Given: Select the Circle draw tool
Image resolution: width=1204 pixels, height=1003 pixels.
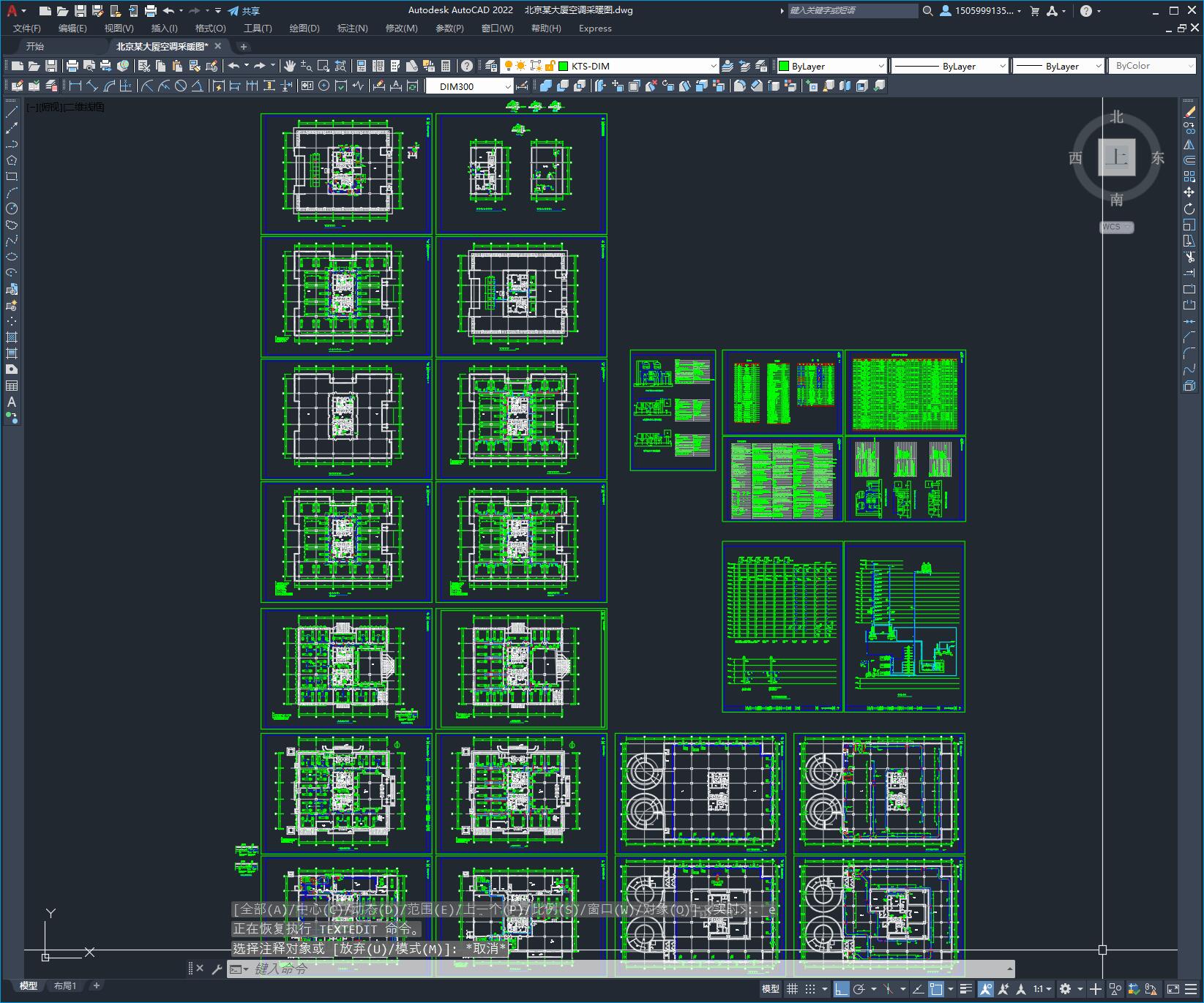Looking at the screenshot, I should click(x=12, y=209).
